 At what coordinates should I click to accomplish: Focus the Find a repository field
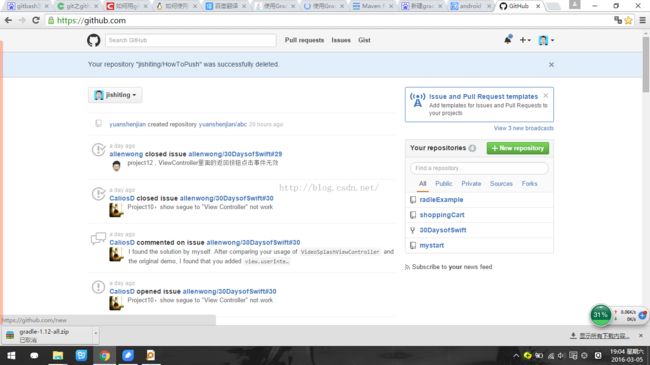479,168
